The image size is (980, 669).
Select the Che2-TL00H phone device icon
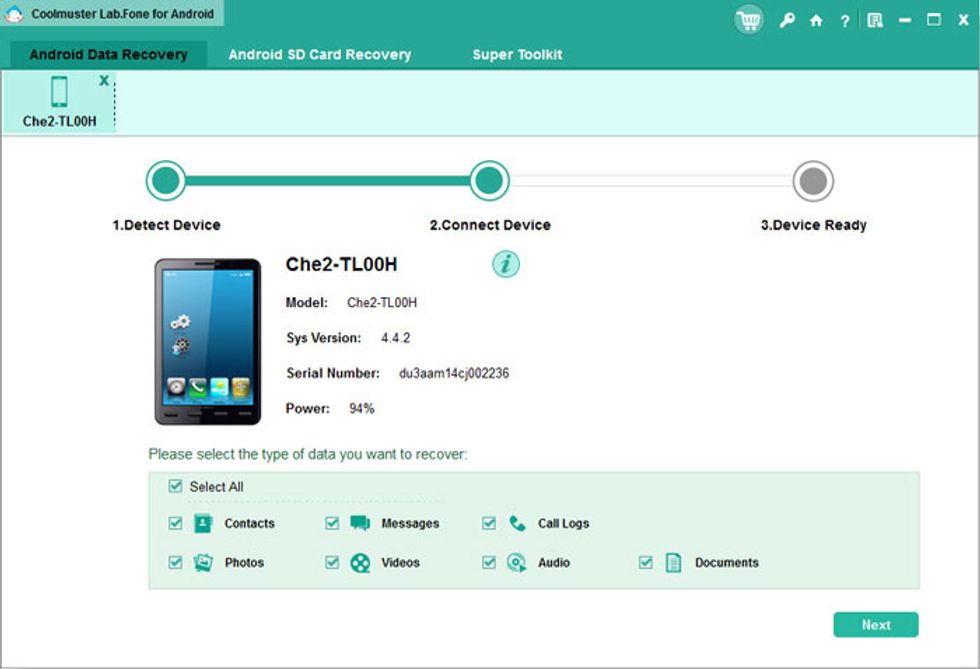(x=59, y=92)
